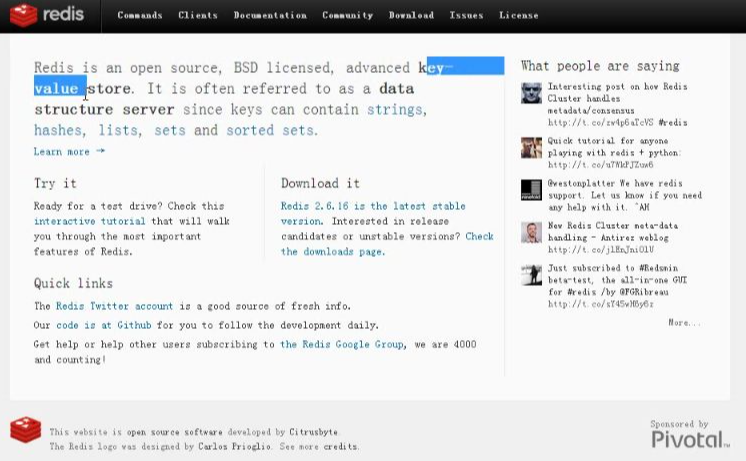The width and height of the screenshot is (746, 461).
Task: Click the Citrusbyte link in footer
Action: (x=314, y=432)
